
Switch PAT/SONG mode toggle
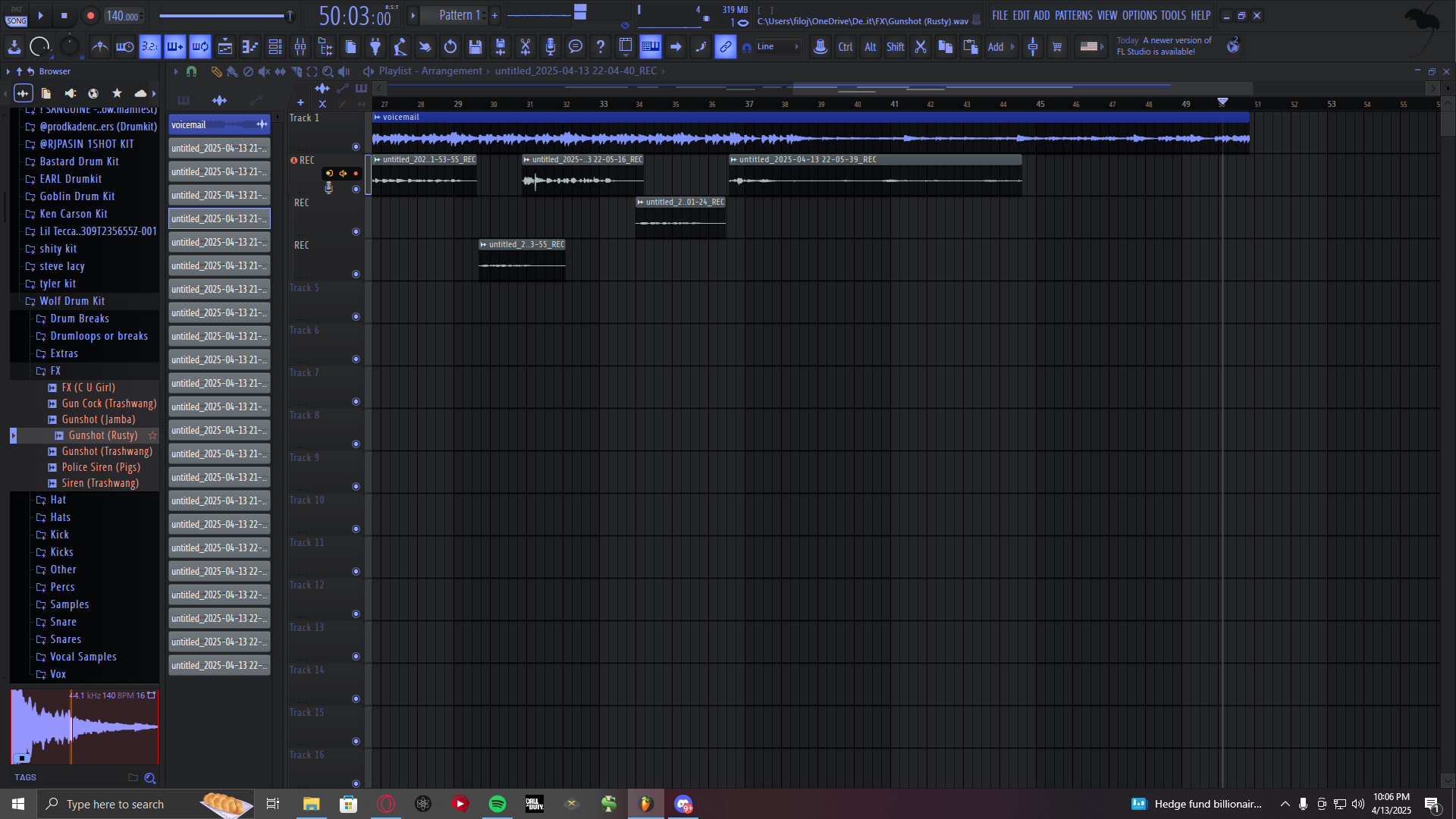tap(16, 15)
